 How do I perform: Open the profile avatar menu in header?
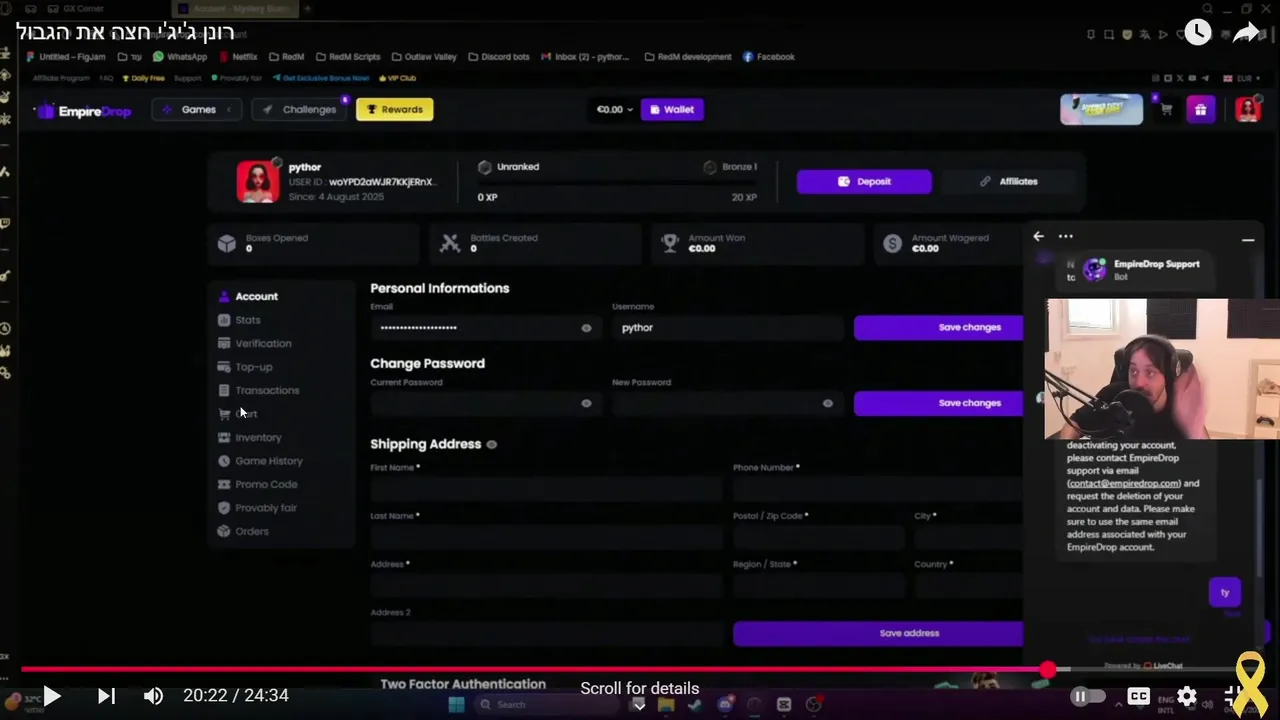point(1247,110)
